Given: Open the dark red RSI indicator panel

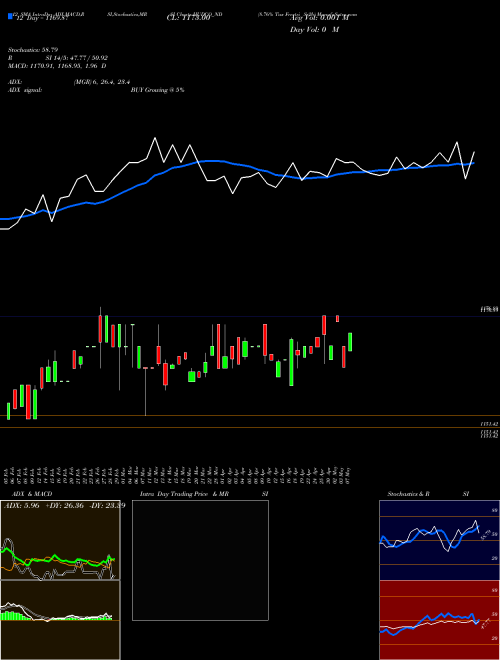Looking at the screenshot, I should [439, 620].
